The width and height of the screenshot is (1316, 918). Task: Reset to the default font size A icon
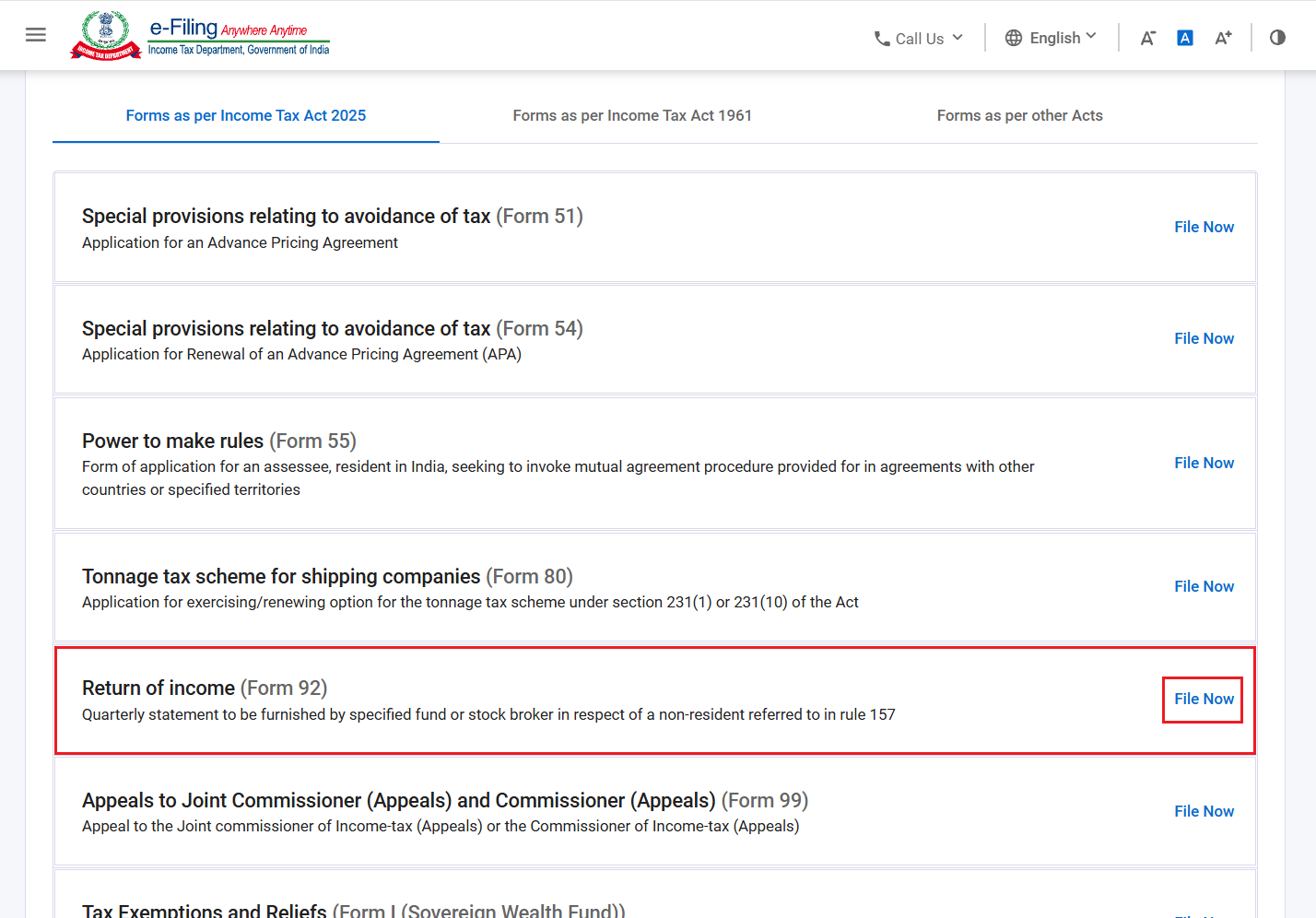(x=1185, y=38)
